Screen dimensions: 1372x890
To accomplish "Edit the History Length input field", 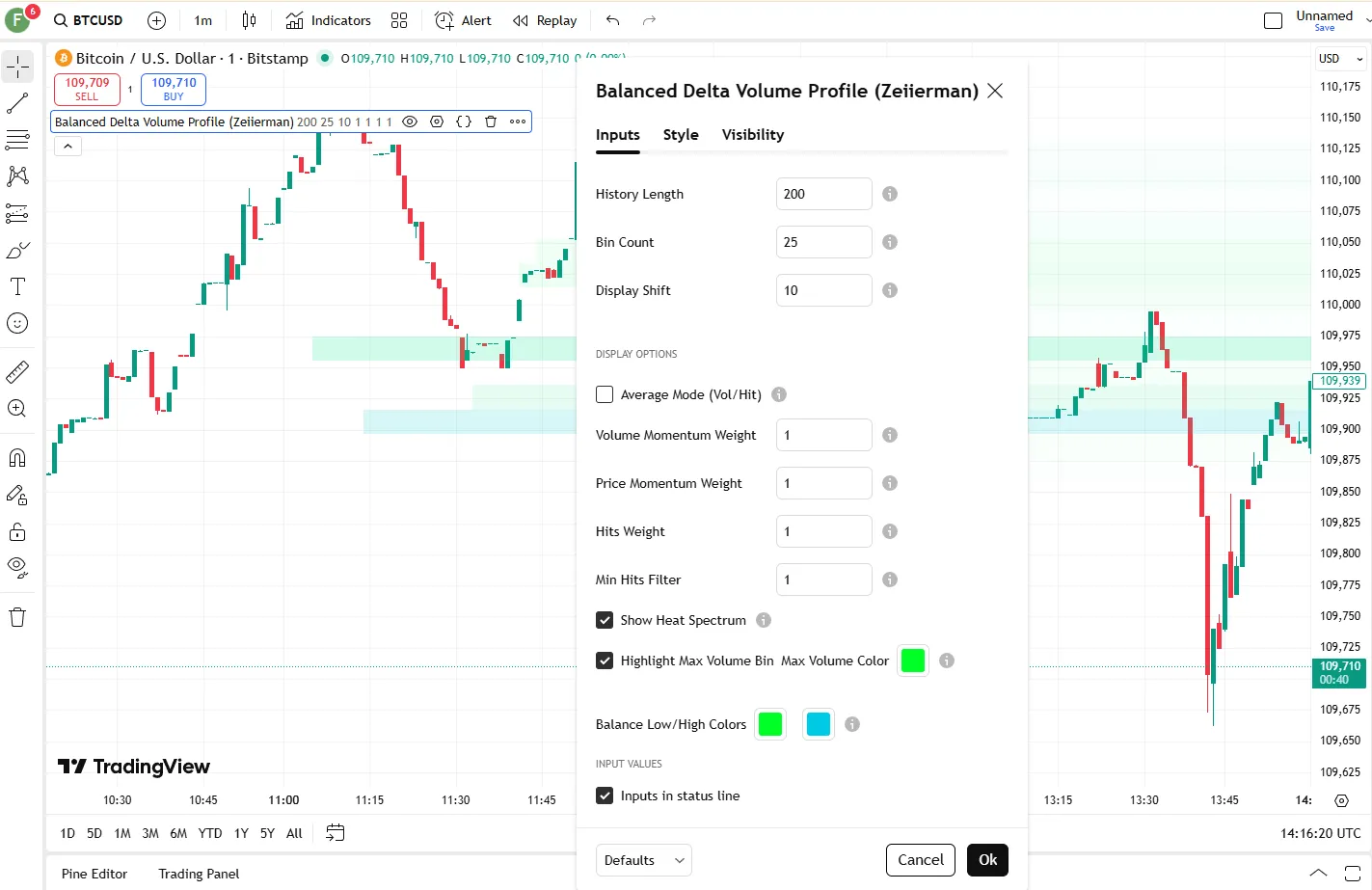I will 824,194.
